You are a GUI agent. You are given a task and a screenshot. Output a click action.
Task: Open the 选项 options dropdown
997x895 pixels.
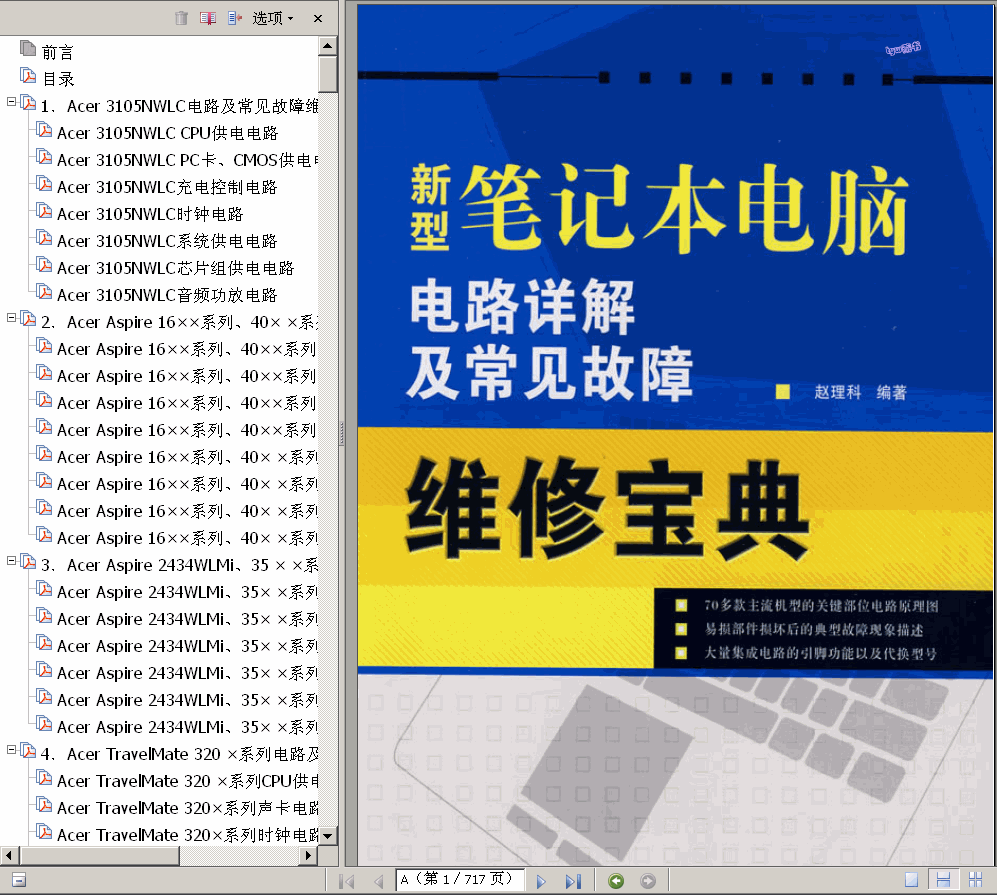[272, 18]
